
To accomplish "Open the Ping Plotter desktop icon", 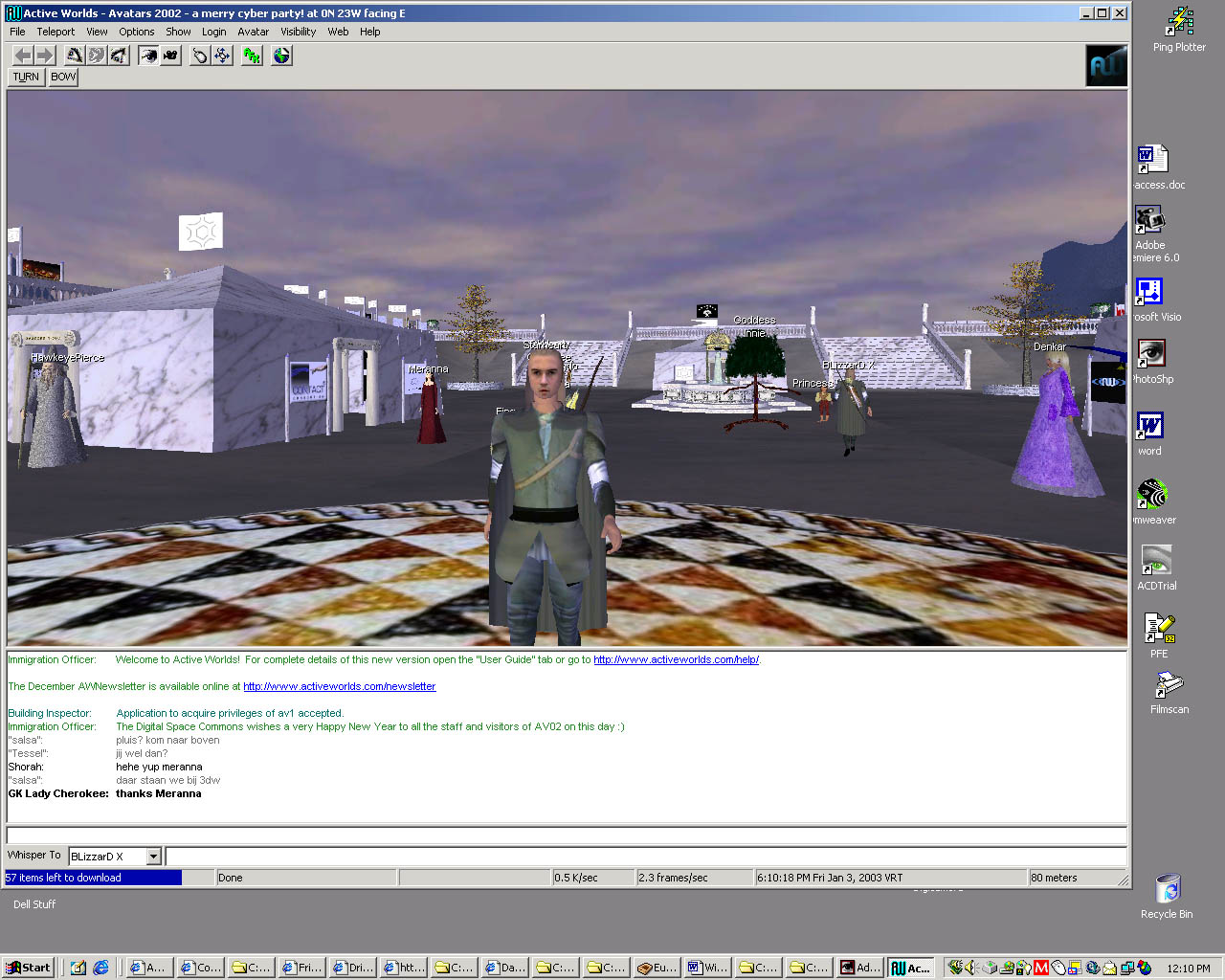I will pos(1179,29).
